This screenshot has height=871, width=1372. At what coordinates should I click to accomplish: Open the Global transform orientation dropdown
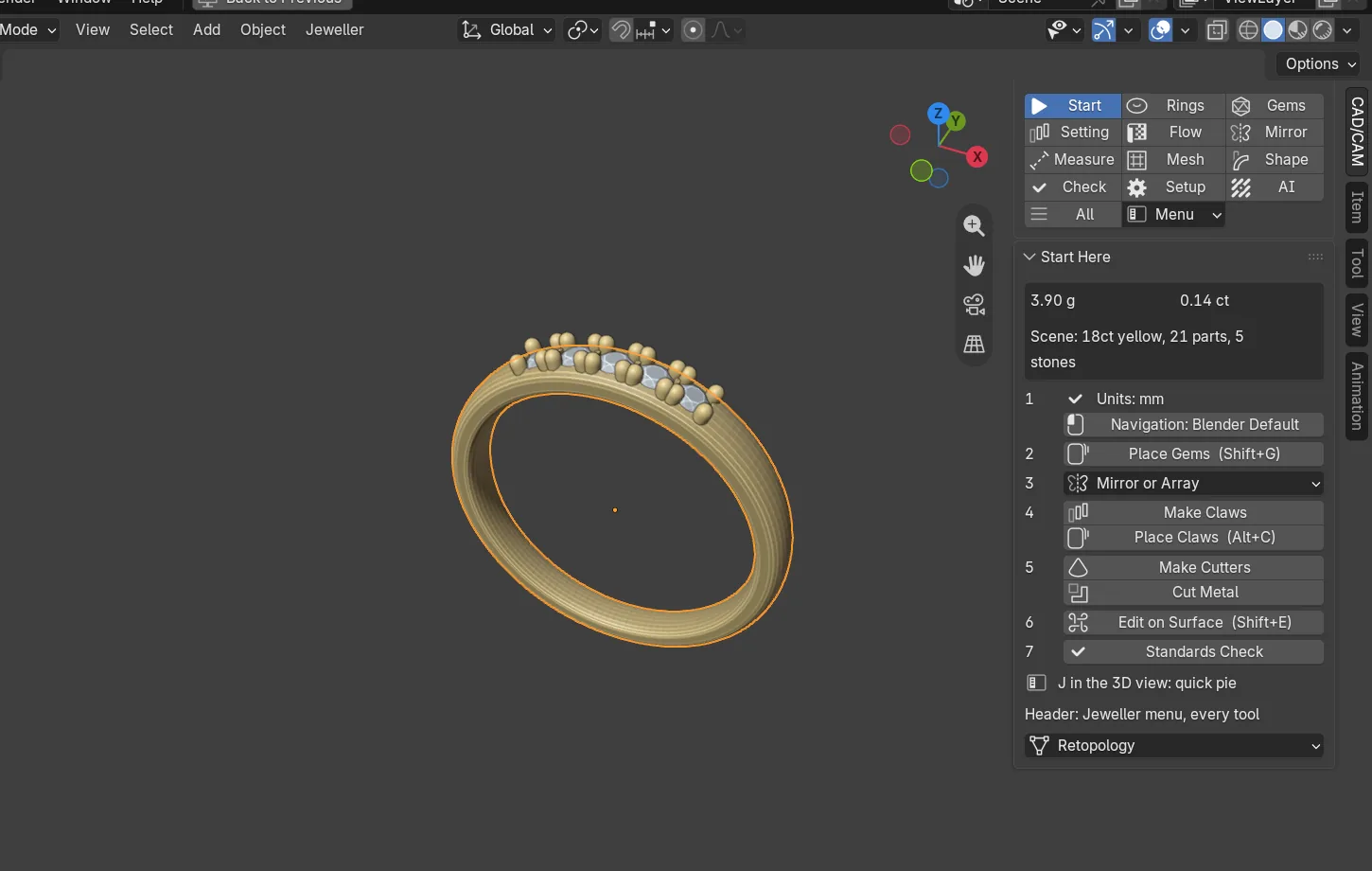[506, 30]
